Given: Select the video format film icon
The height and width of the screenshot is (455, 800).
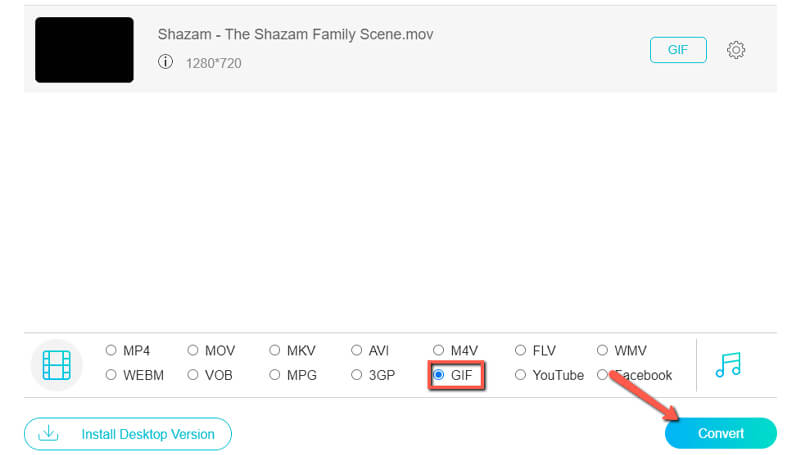Looking at the screenshot, I should 56,365.
